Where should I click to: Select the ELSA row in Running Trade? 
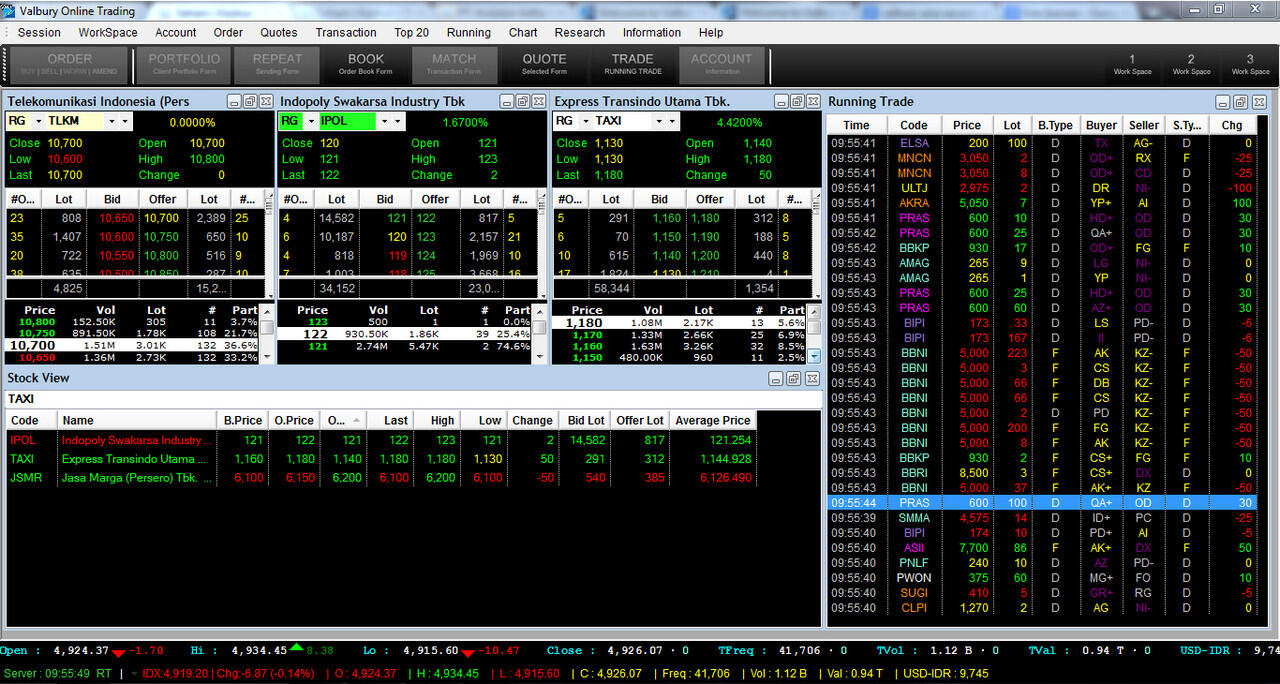[1042, 143]
